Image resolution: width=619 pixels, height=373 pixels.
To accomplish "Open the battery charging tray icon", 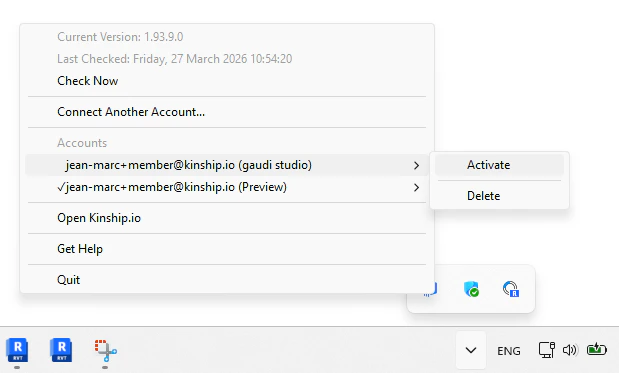I will pos(596,349).
